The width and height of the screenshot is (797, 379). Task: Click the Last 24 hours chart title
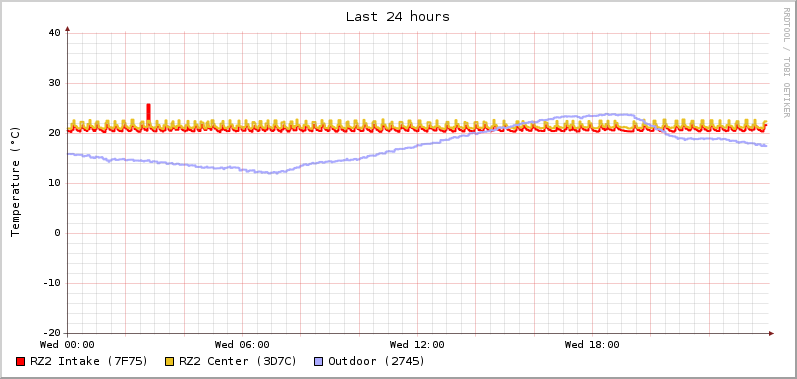(398, 17)
